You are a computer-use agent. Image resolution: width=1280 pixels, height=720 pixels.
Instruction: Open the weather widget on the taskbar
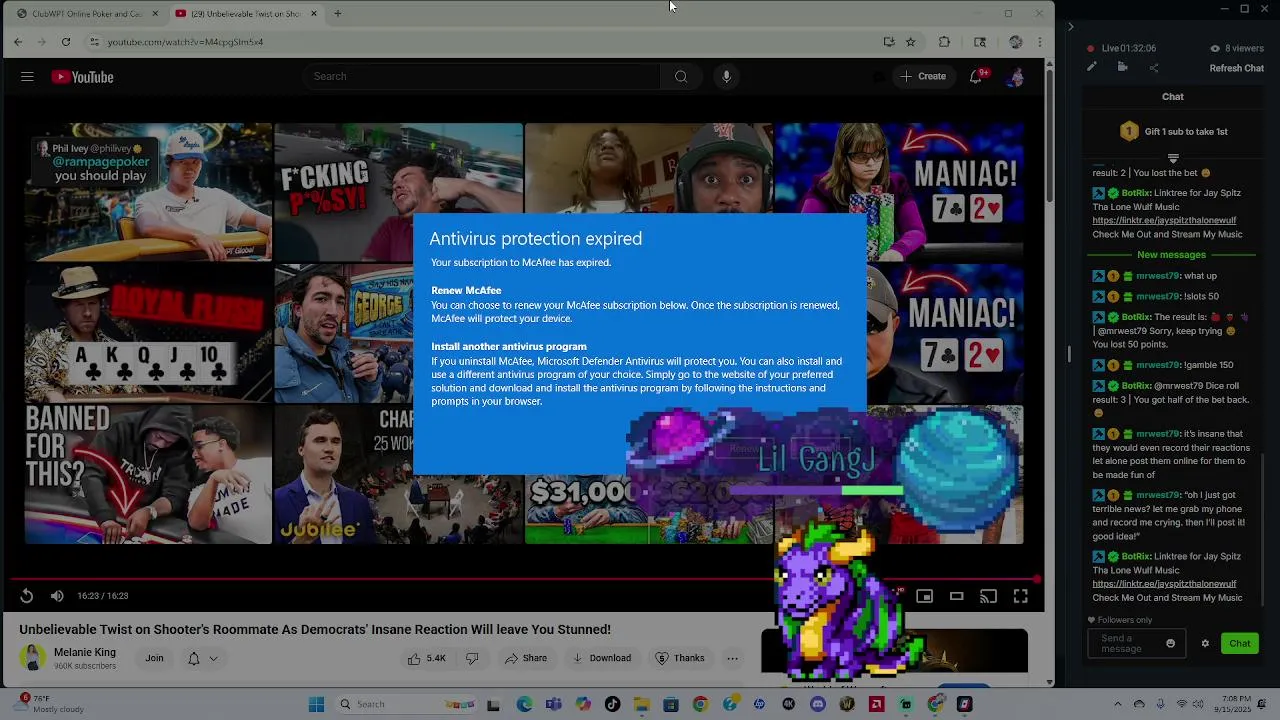point(47,704)
